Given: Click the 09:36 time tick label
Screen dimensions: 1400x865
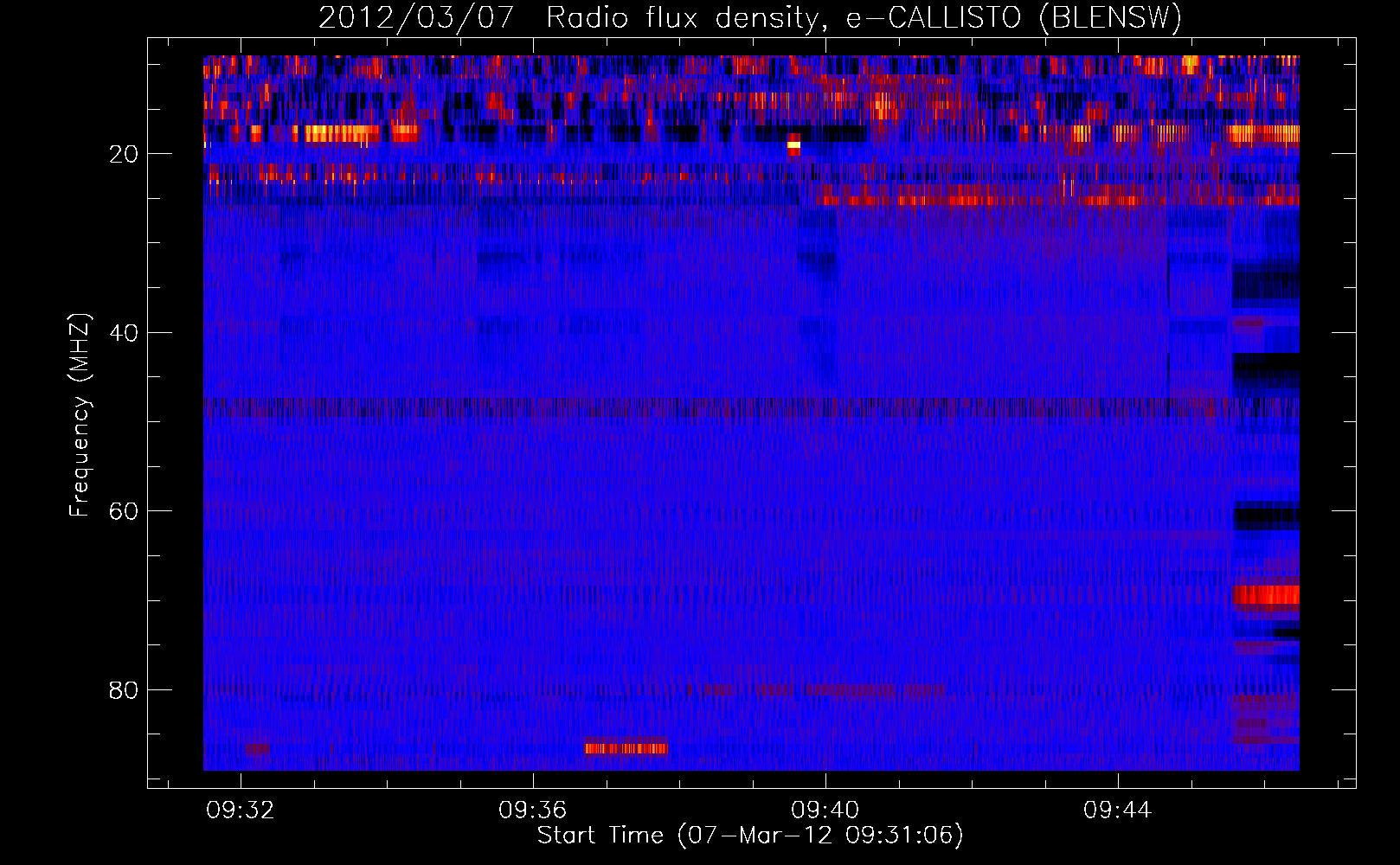Looking at the screenshot, I should (x=533, y=810).
